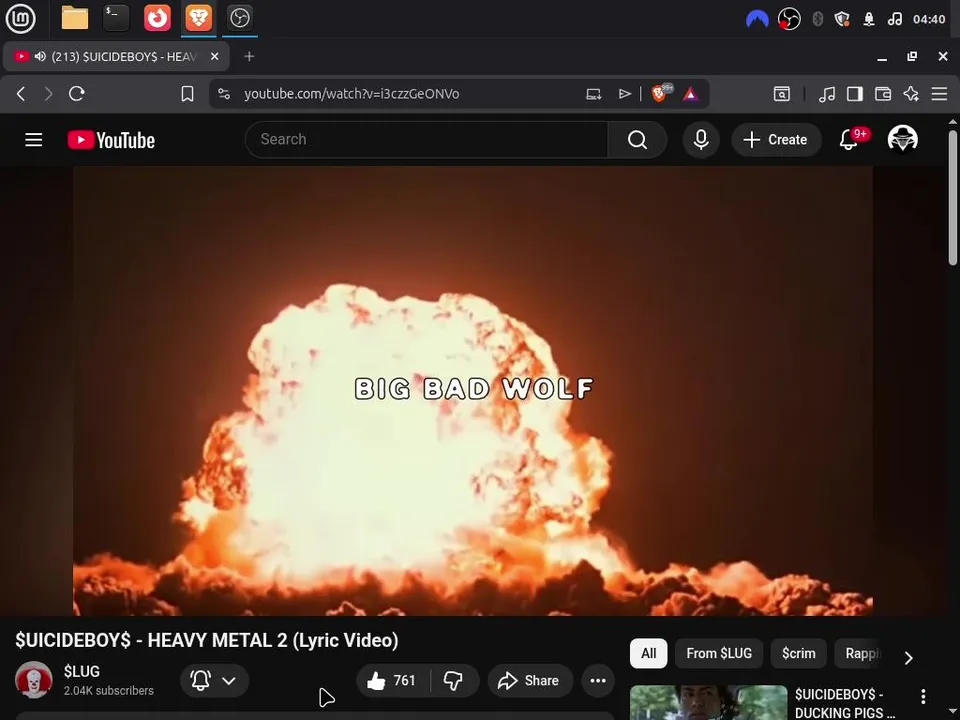Image resolution: width=960 pixels, height=720 pixels.
Task: Select the $UICIDEBOY$ YouTube browser tab
Action: (116, 56)
